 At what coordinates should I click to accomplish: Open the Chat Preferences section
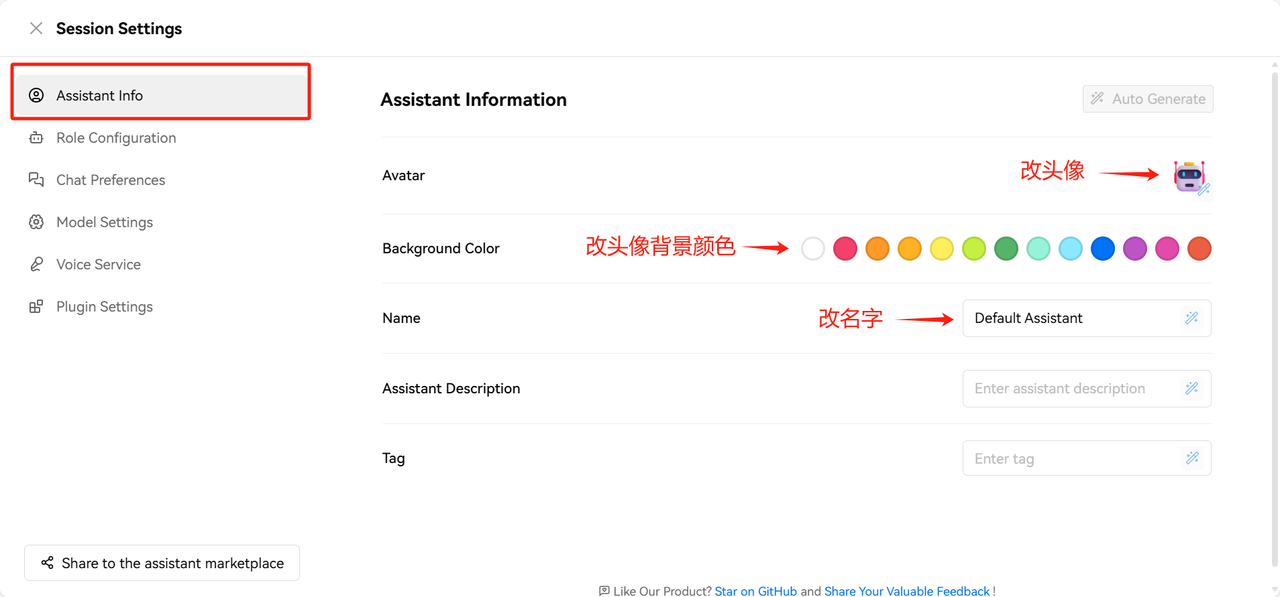click(x=110, y=180)
